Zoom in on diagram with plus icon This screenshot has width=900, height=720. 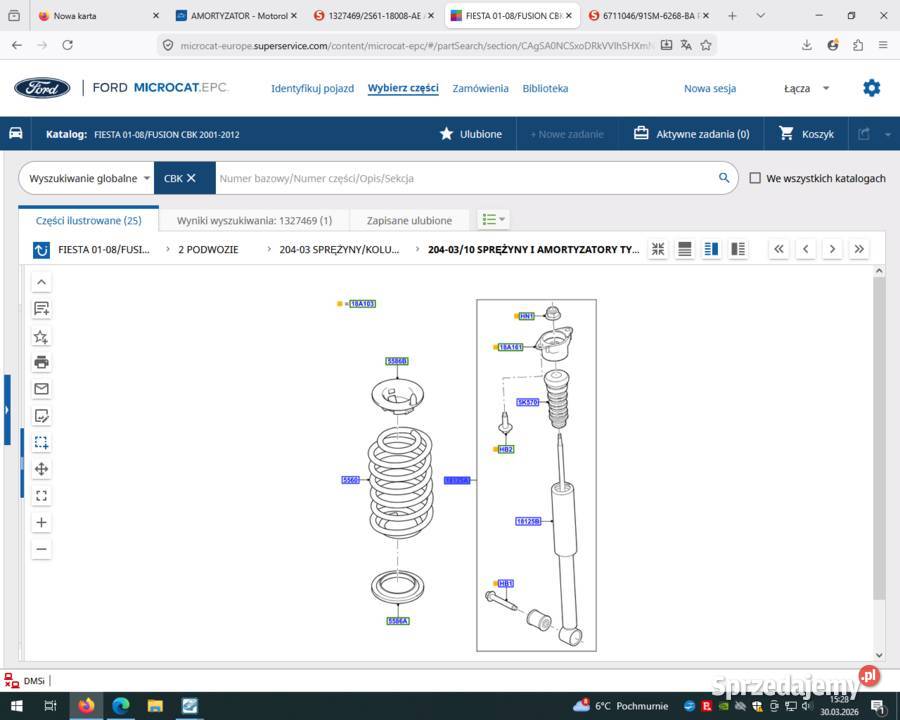pyautogui.click(x=41, y=522)
